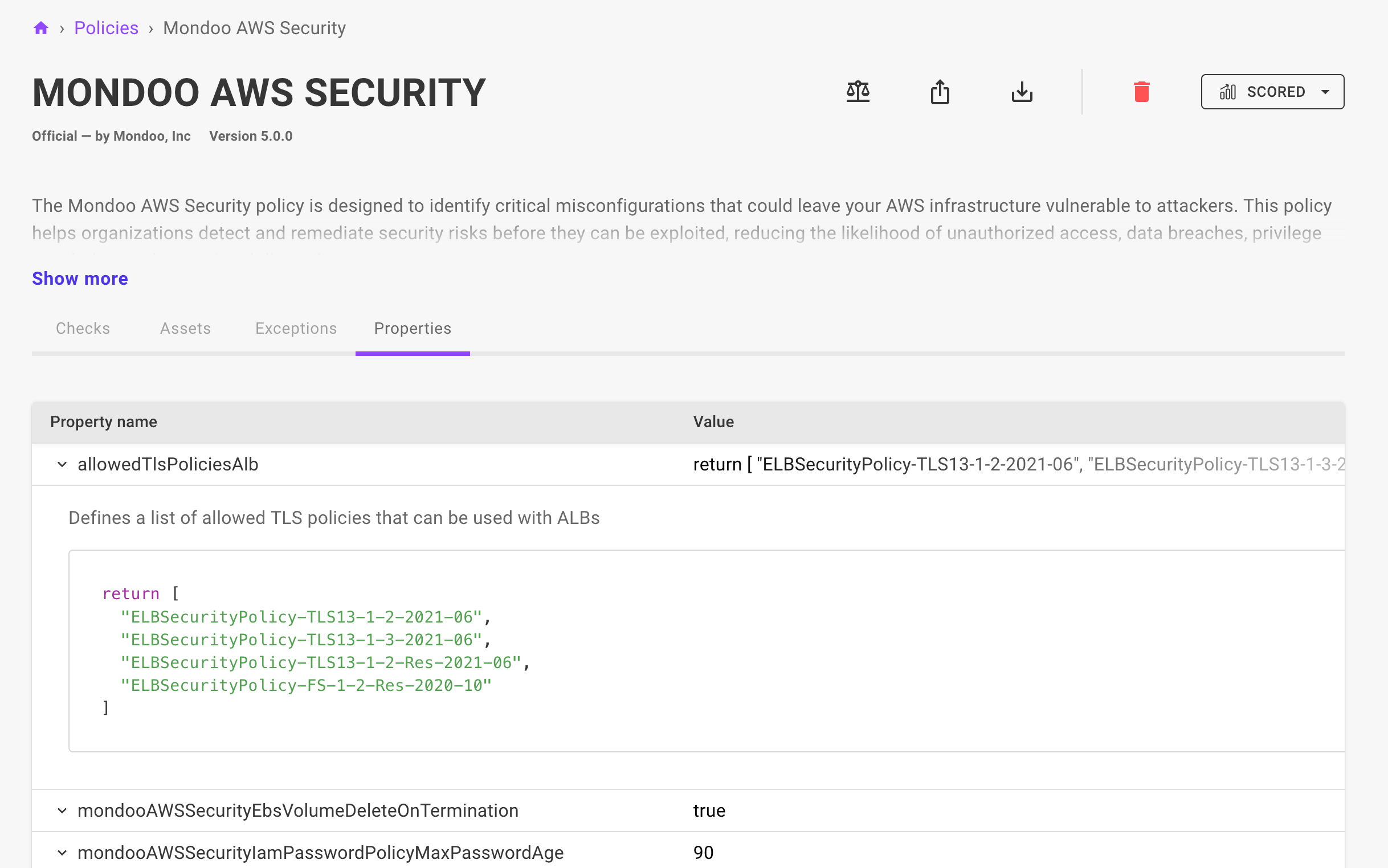Expand description with Show more
This screenshot has width=1388, height=868.
tap(80, 279)
